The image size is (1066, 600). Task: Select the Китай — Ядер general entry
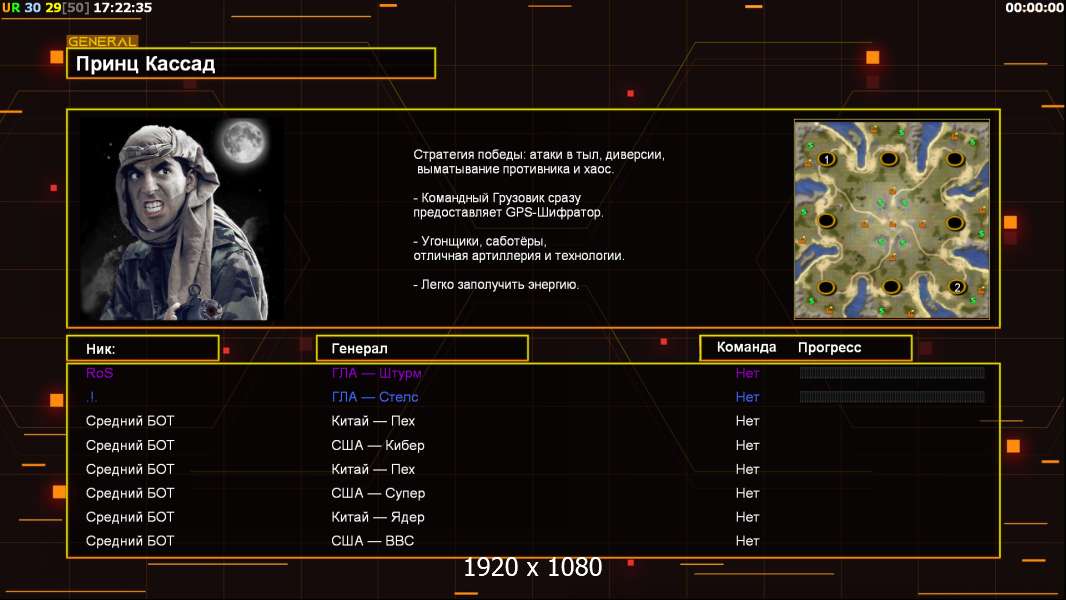click(x=378, y=517)
